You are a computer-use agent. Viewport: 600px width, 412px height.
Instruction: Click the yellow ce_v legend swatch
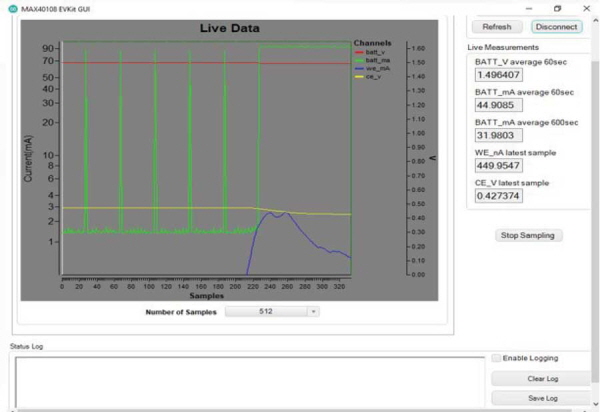359,77
